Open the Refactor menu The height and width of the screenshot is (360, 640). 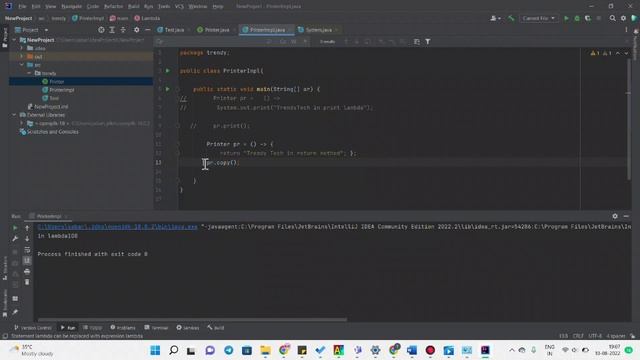coord(113,7)
